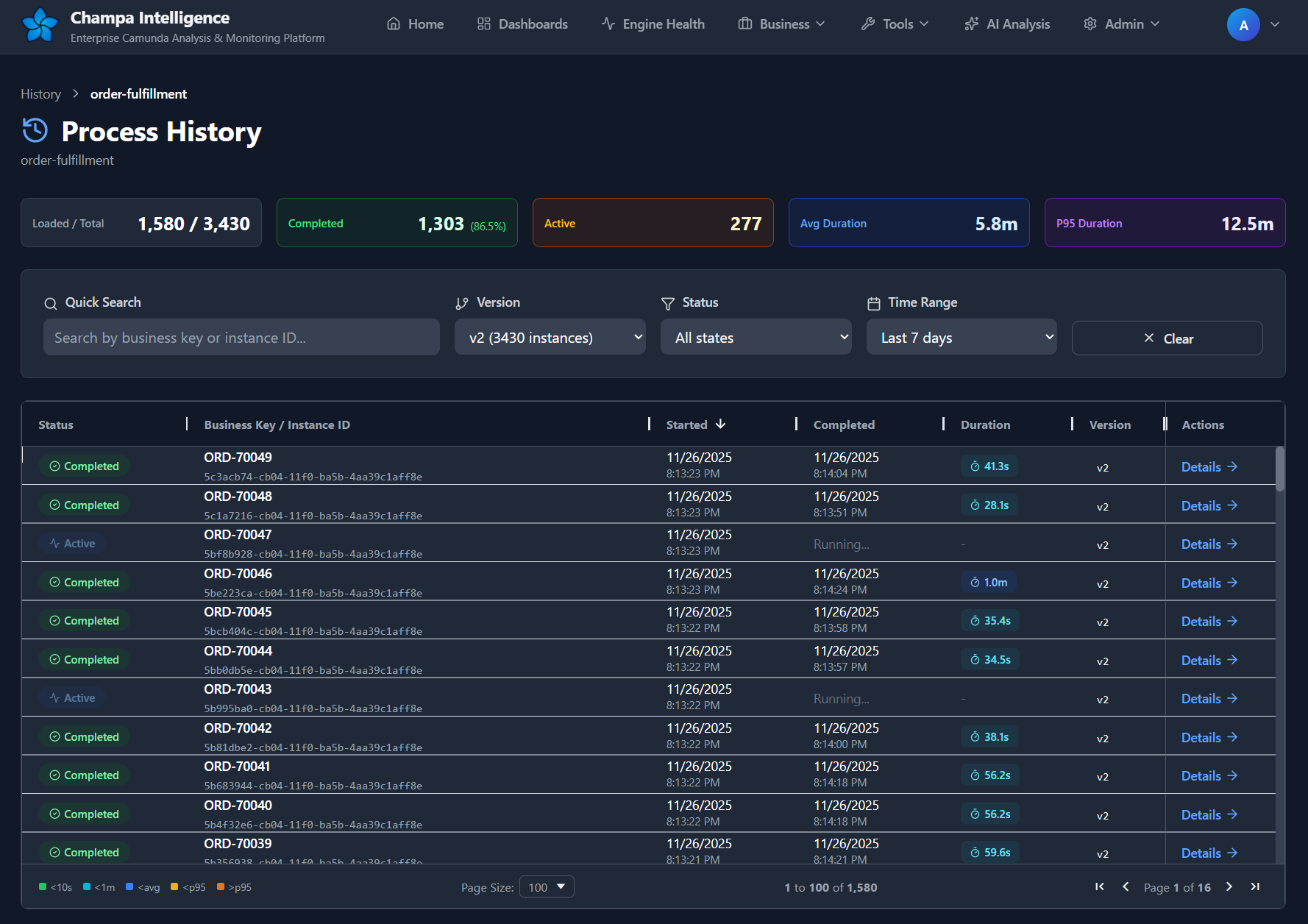Open Details for ORD-70049

[1209, 467]
